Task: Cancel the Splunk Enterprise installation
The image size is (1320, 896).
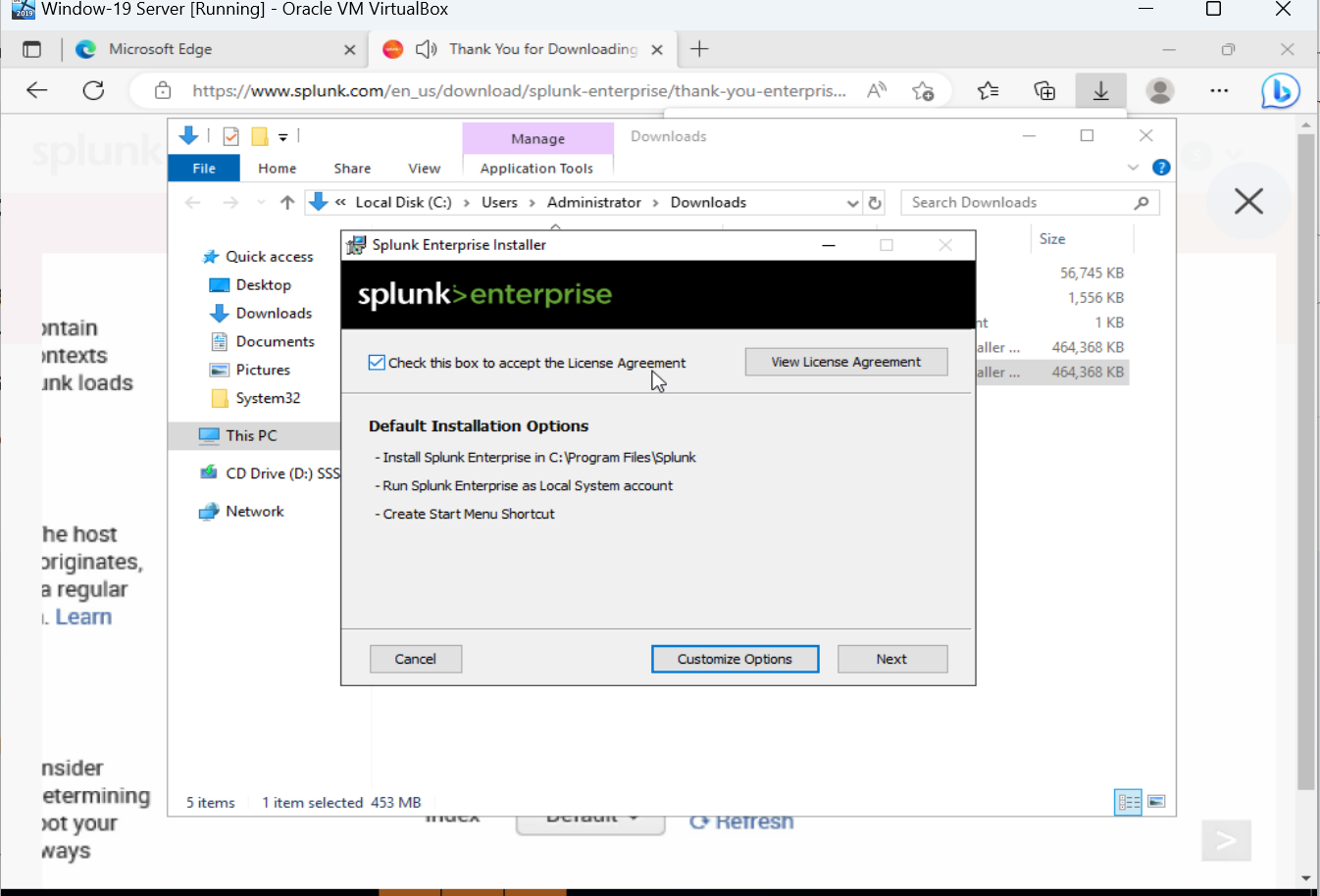Action: pos(416,659)
